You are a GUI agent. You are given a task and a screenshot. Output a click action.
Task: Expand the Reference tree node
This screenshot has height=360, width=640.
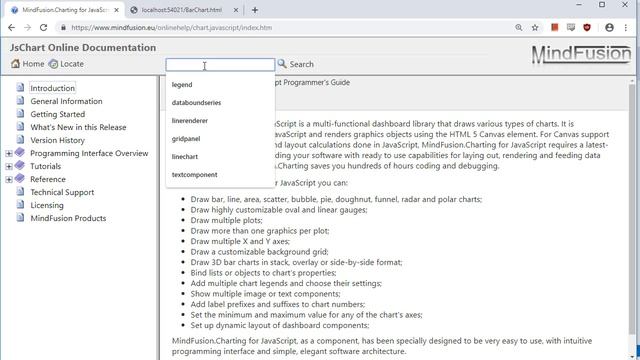click(9, 180)
